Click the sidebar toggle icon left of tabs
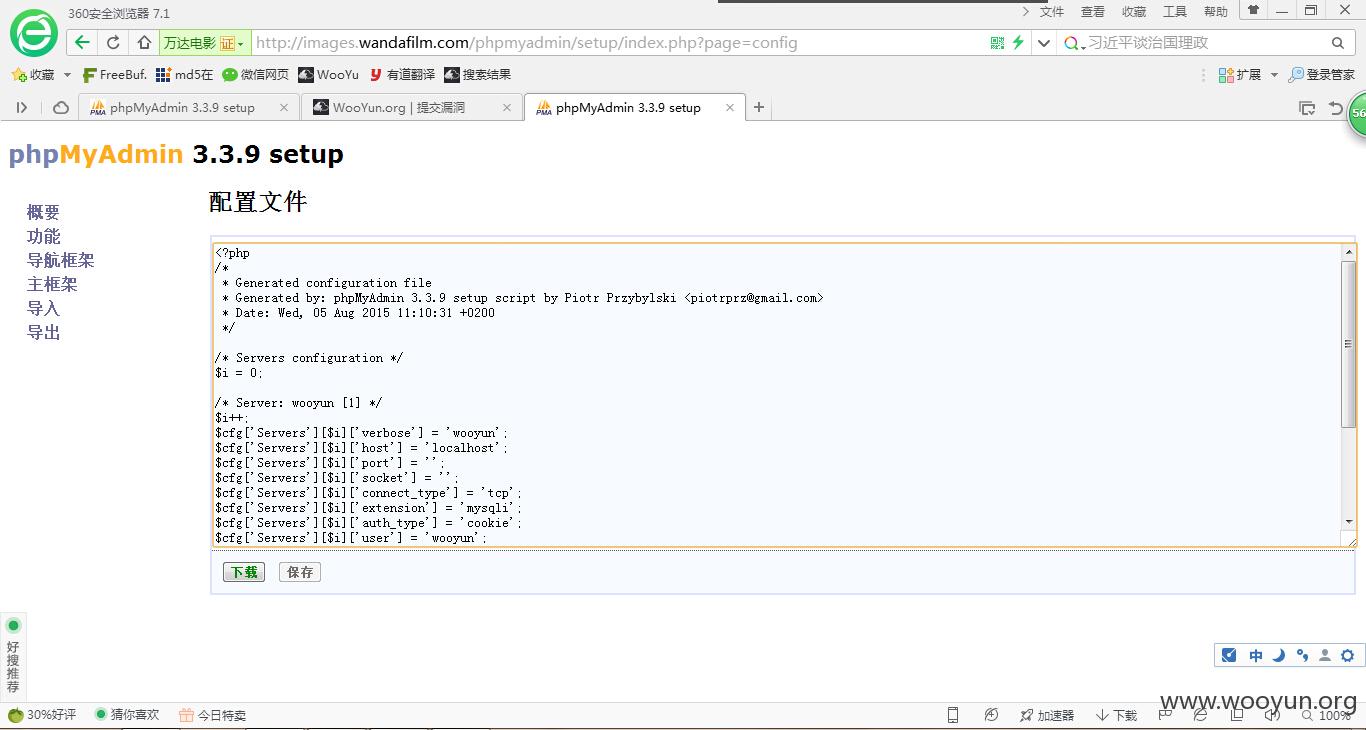The height and width of the screenshot is (730, 1366). [x=22, y=108]
